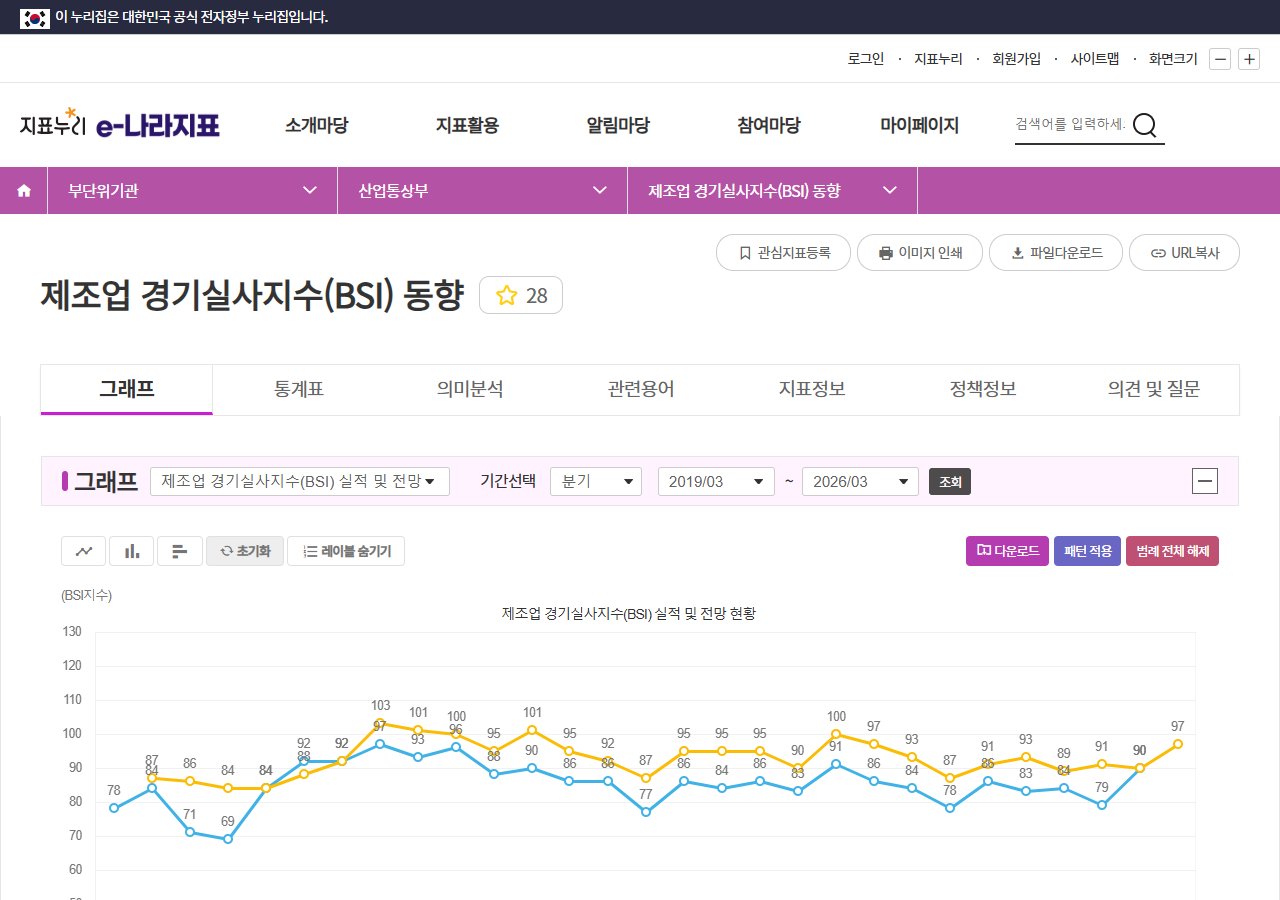Collapse the 그래프 panel with minus icon
Viewport: 1280px width, 900px height.
[1205, 482]
